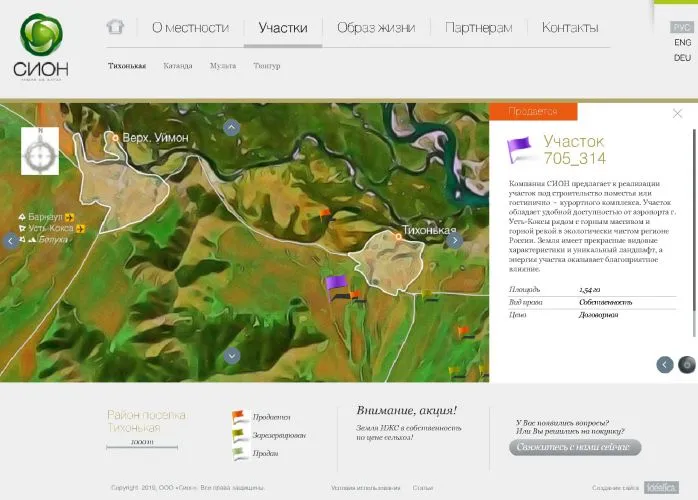The width and height of the screenshot is (698, 500).
Task: Select РУС language option
Action: click(682, 28)
